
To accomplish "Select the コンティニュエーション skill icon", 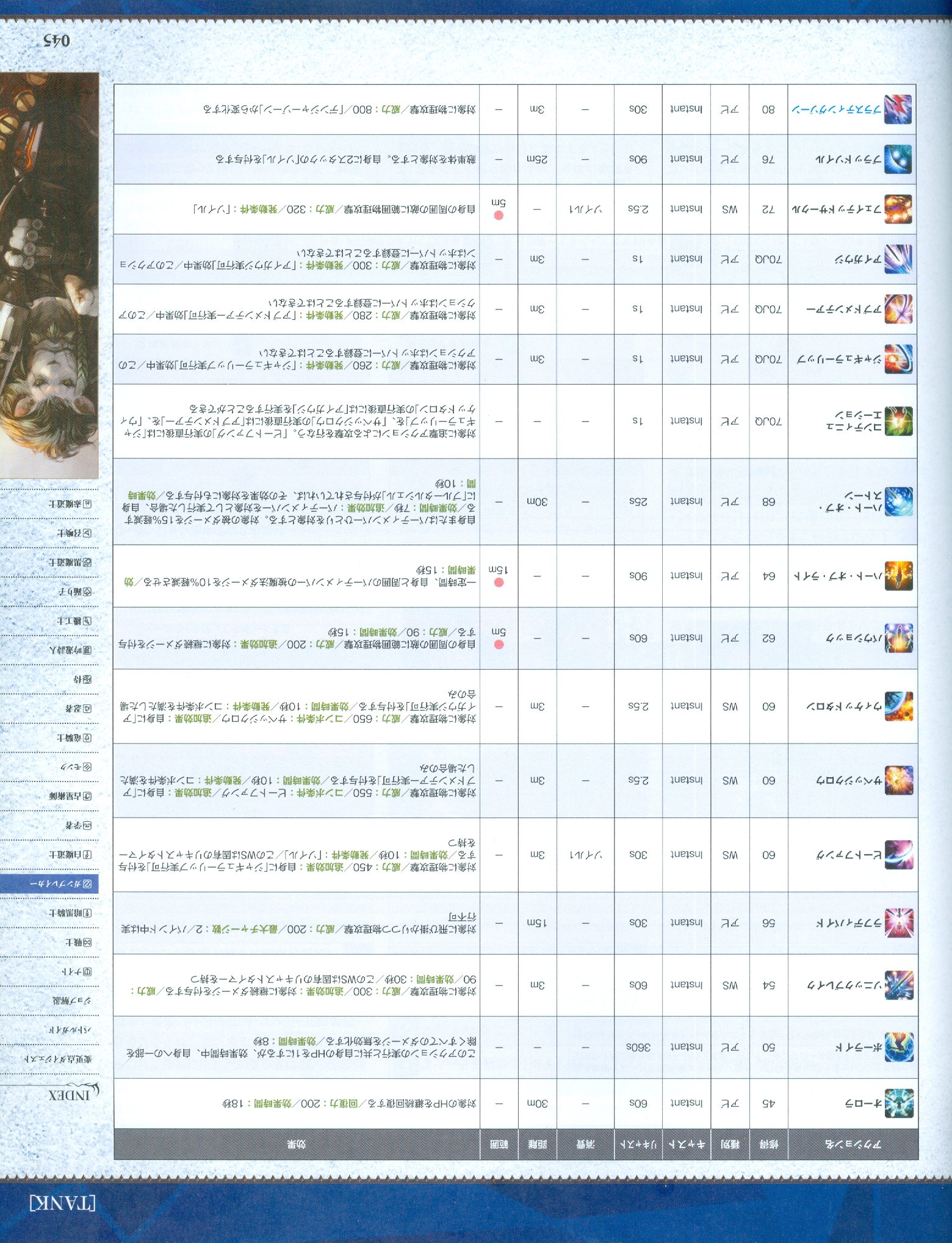I will pyautogui.click(x=899, y=421).
